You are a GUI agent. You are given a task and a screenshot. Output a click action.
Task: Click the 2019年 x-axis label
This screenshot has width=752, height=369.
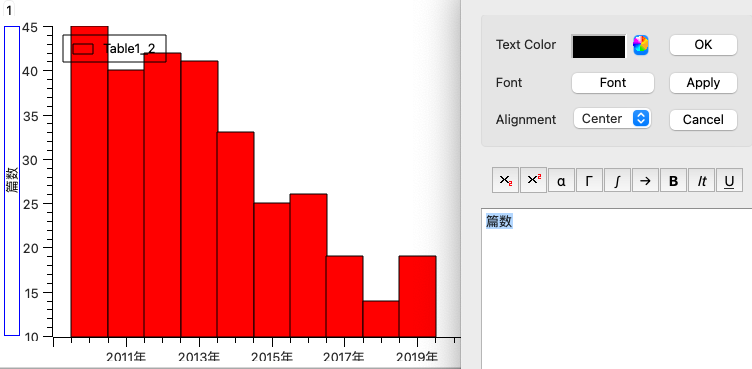coord(417,357)
